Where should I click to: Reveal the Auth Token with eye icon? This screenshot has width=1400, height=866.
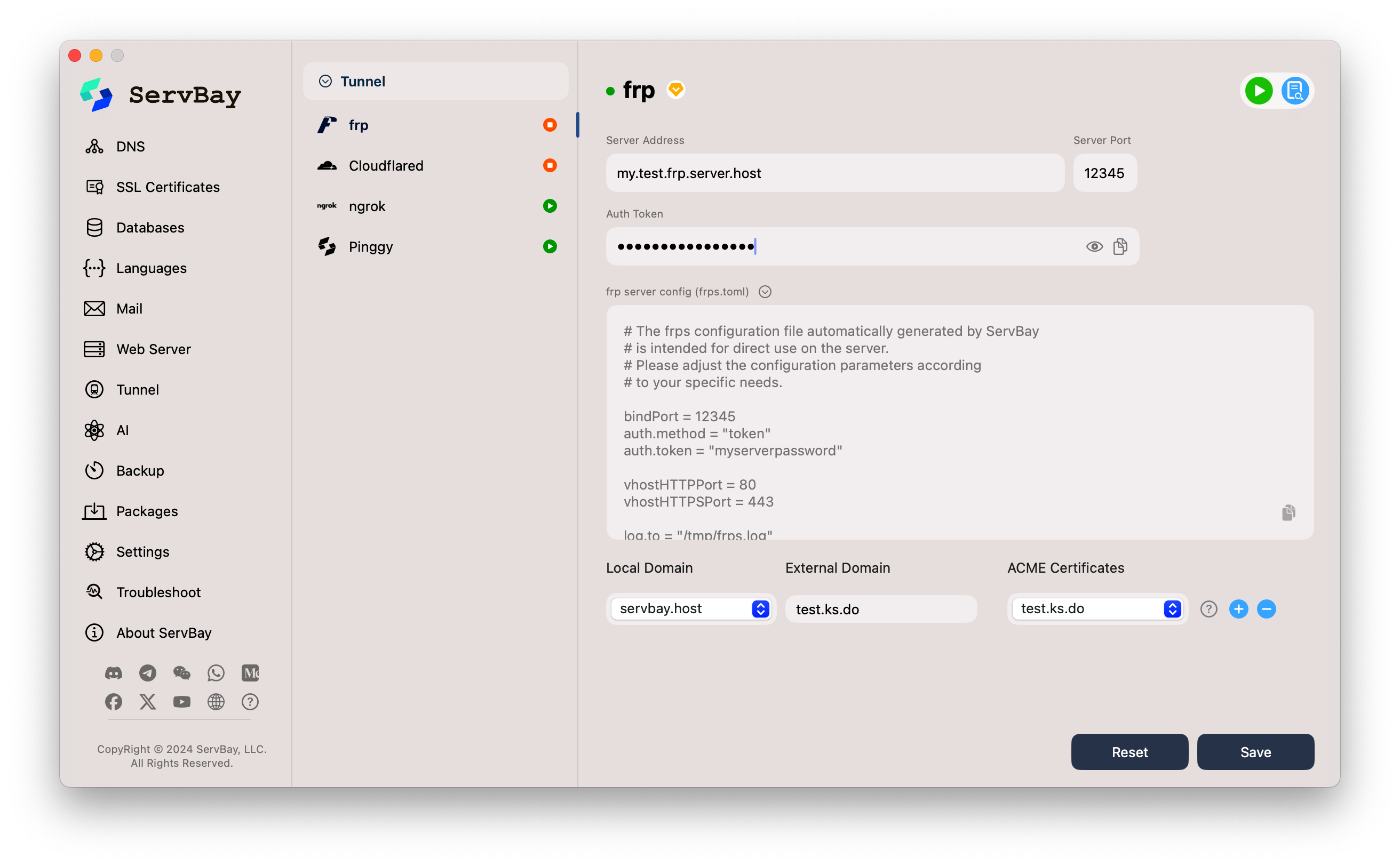(x=1095, y=247)
